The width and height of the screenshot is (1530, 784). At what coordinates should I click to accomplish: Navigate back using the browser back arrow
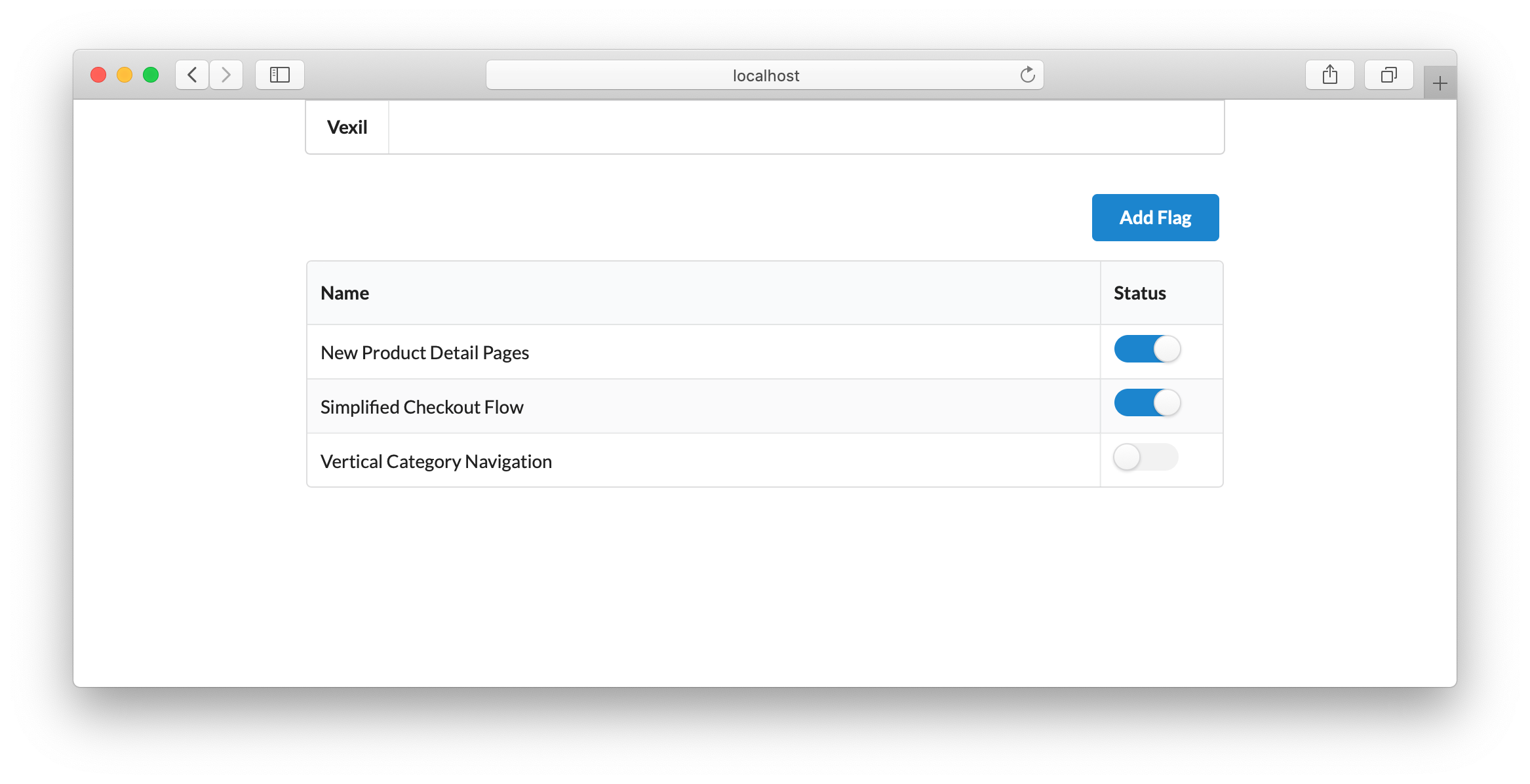tap(191, 74)
